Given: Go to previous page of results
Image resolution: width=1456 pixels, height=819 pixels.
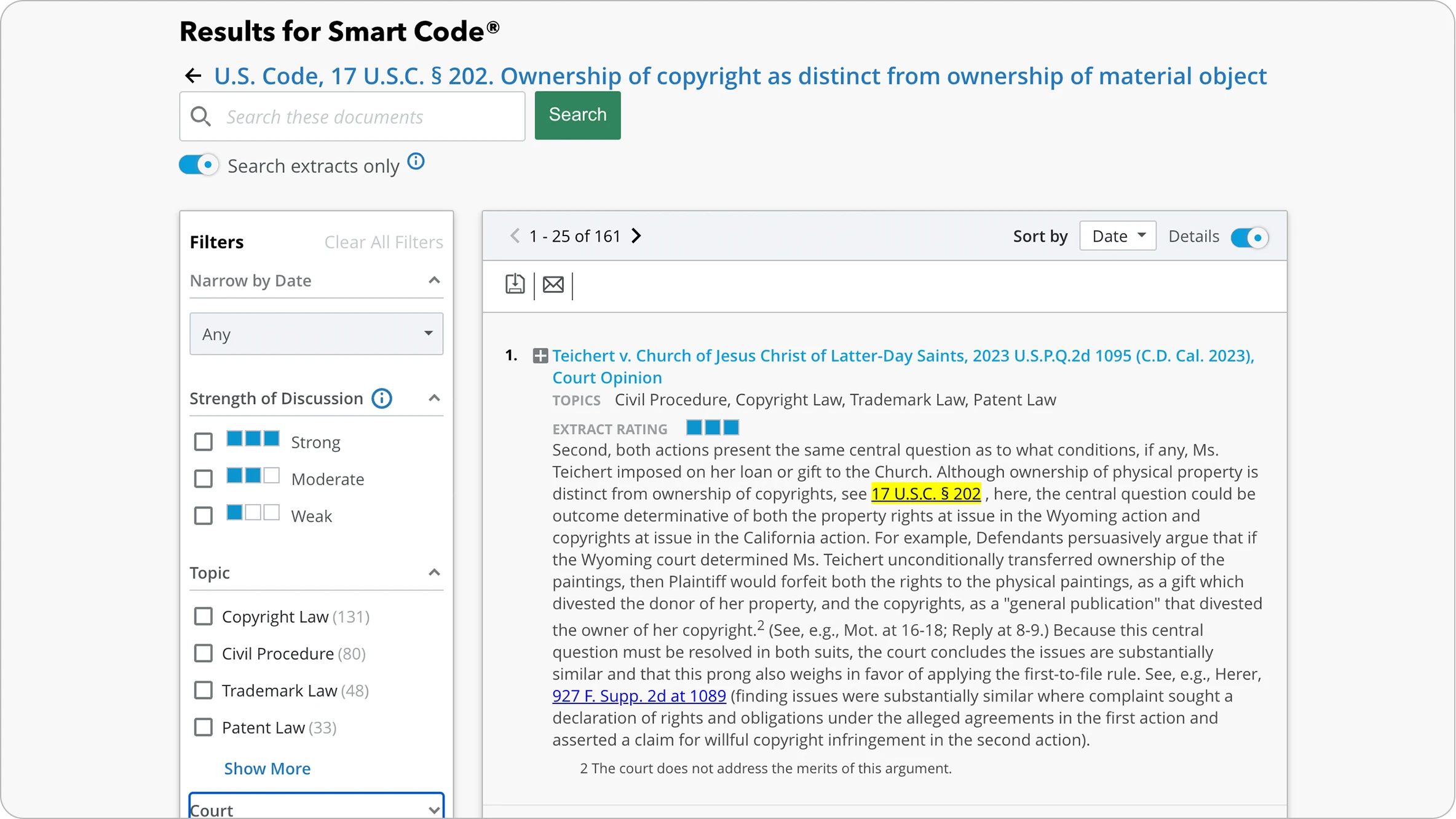Looking at the screenshot, I should pos(515,236).
